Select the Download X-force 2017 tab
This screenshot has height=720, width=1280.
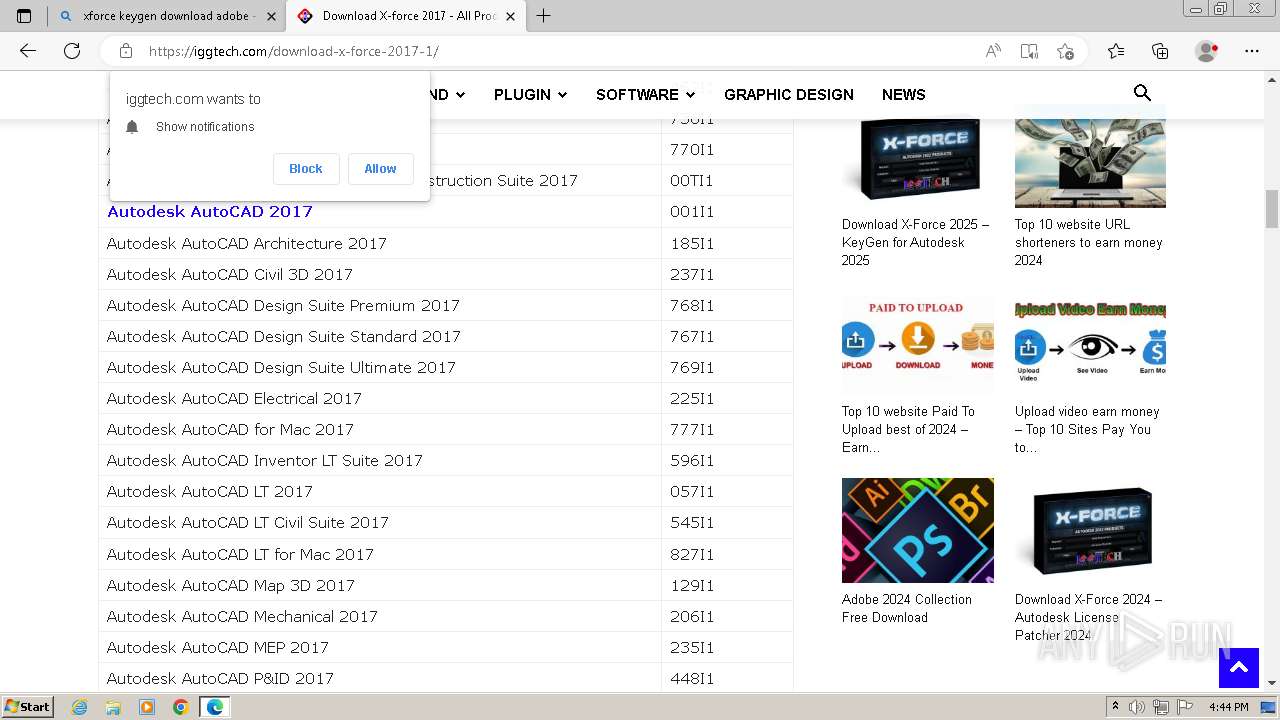point(405,16)
